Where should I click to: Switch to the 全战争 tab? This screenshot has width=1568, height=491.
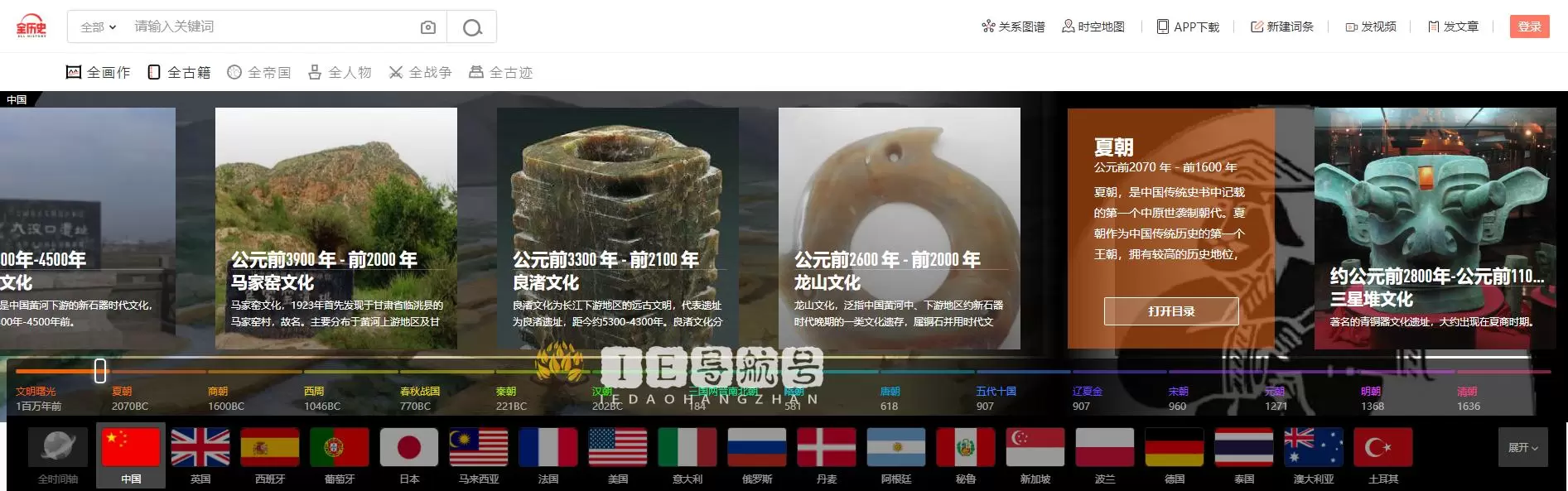[420, 72]
